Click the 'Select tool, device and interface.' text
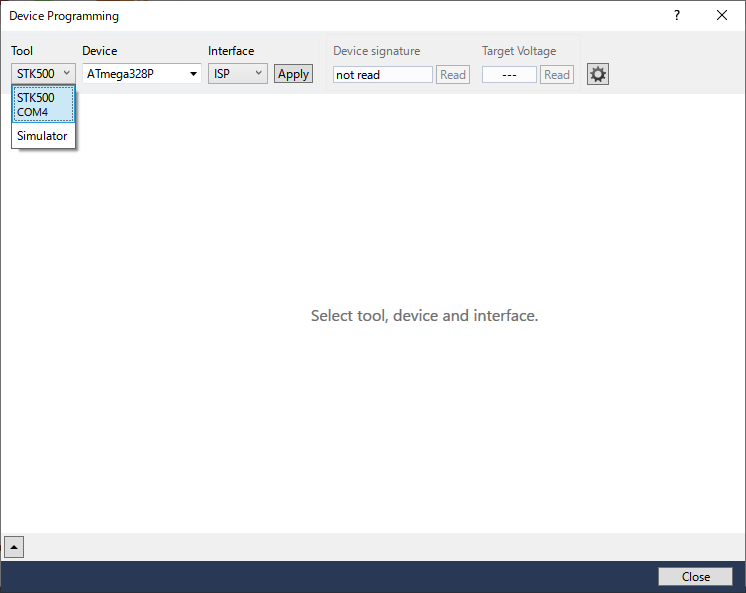This screenshot has width=746, height=593. coord(424,316)
